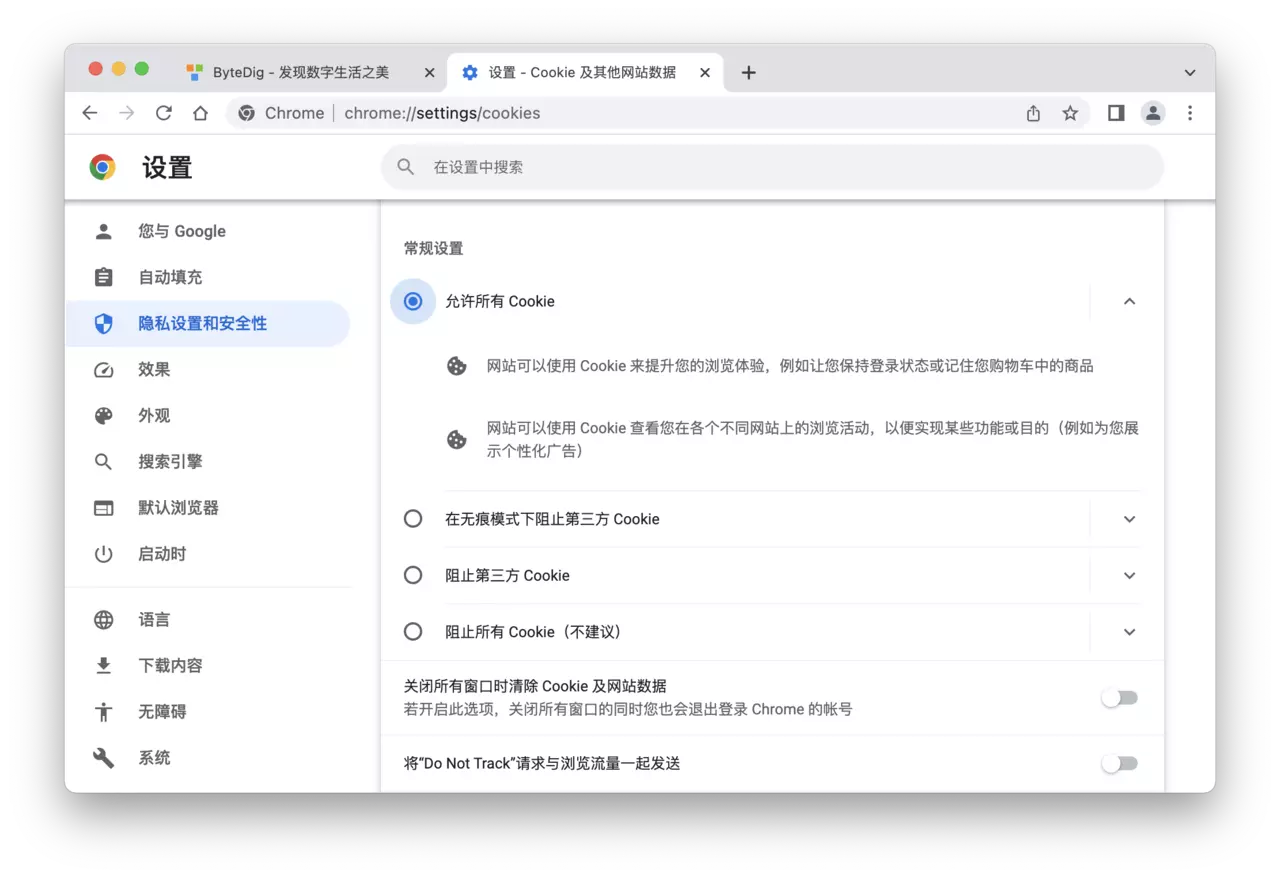Screen dimensions: 1280x878
Task: Click the Chrome logo beside 设置
Action: (x=102, y=167)
